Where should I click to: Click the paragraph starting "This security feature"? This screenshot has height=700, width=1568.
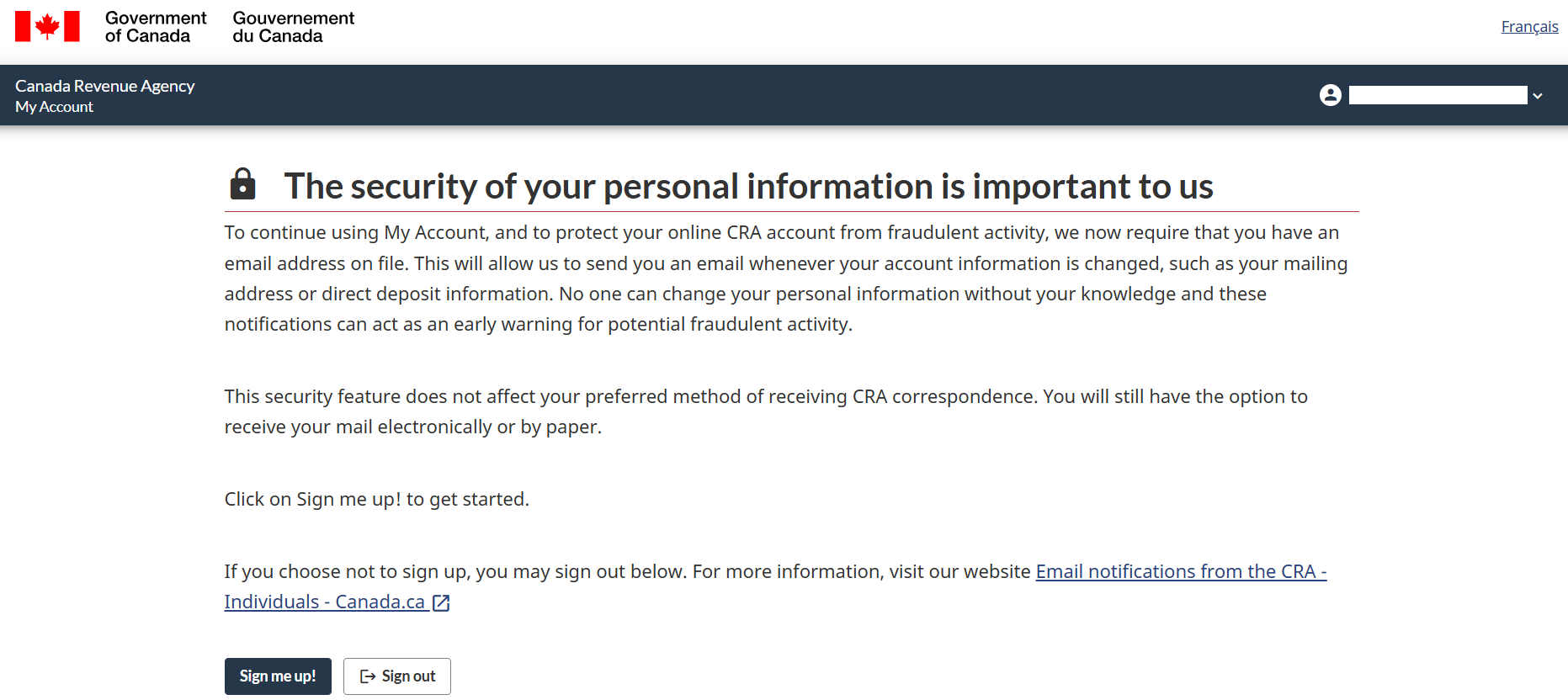click(x=765, y=411)
